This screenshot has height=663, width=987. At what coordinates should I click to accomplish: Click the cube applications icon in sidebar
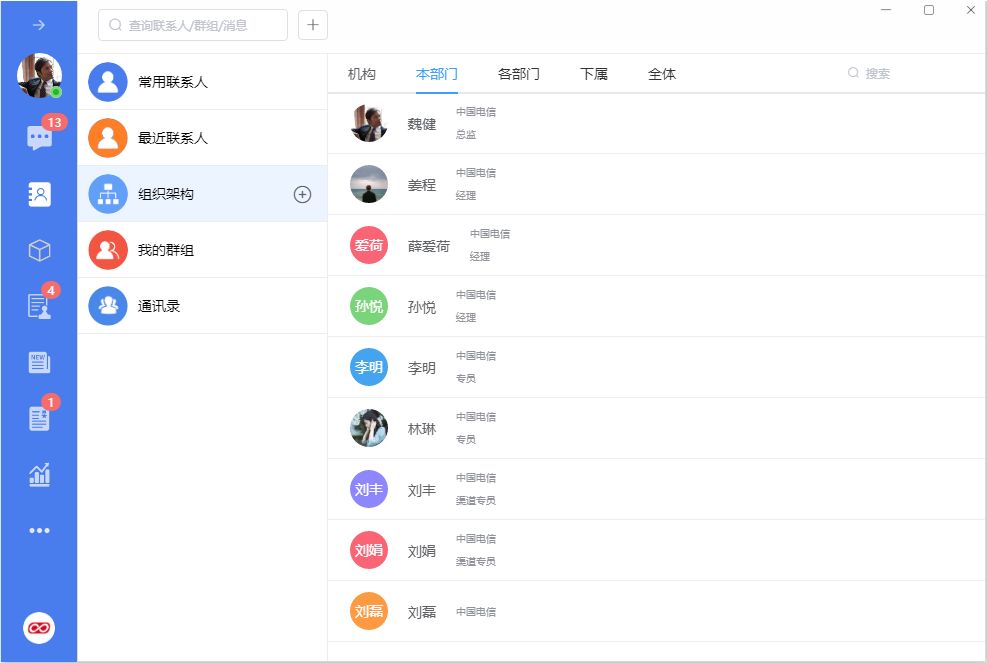[39, 250]
